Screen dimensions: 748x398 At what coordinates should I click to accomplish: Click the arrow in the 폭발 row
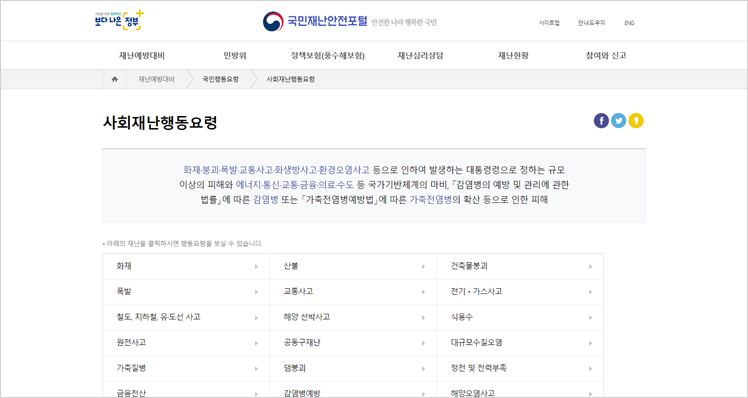coord(256,292)
